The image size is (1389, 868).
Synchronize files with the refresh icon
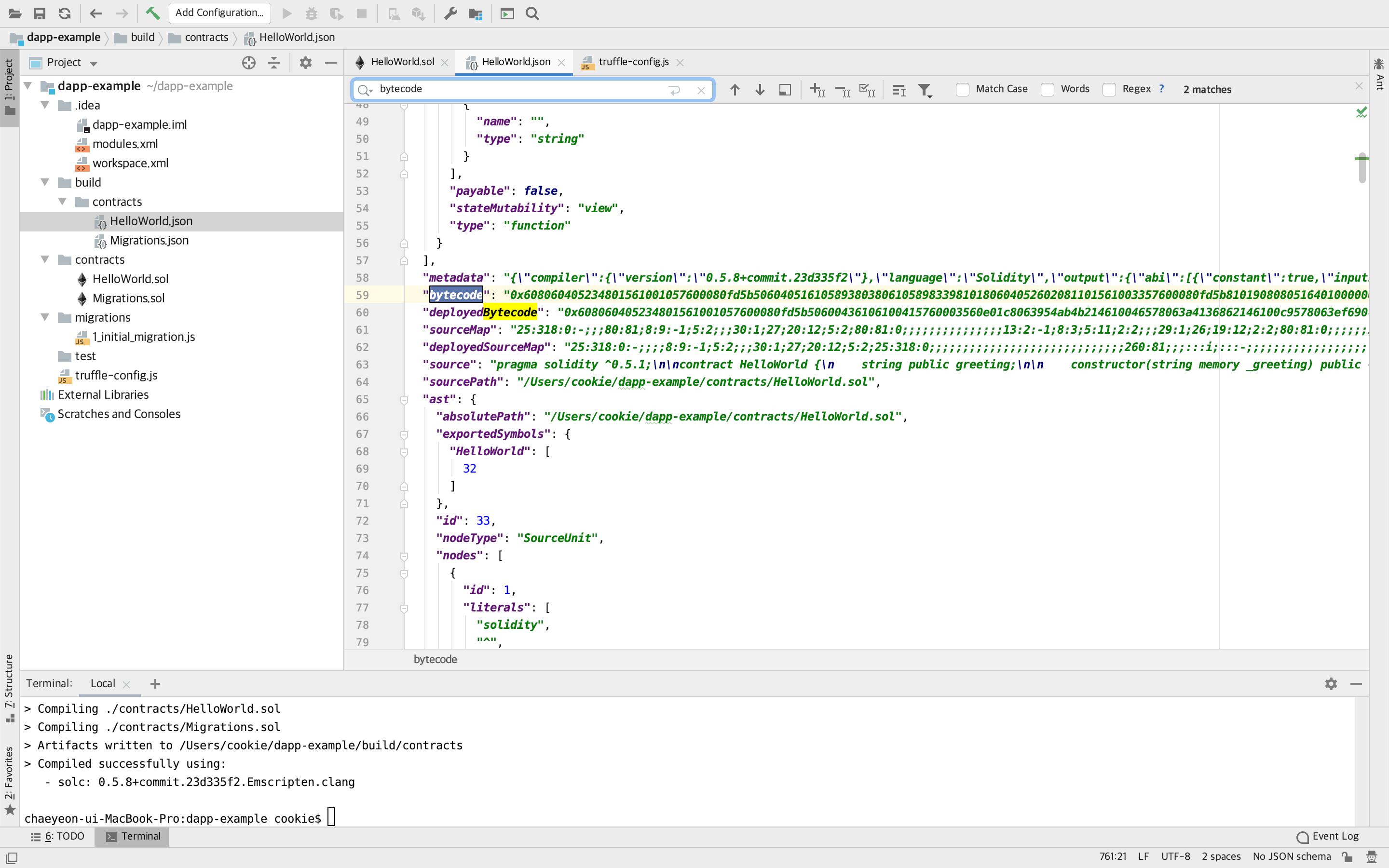point(65,13)
